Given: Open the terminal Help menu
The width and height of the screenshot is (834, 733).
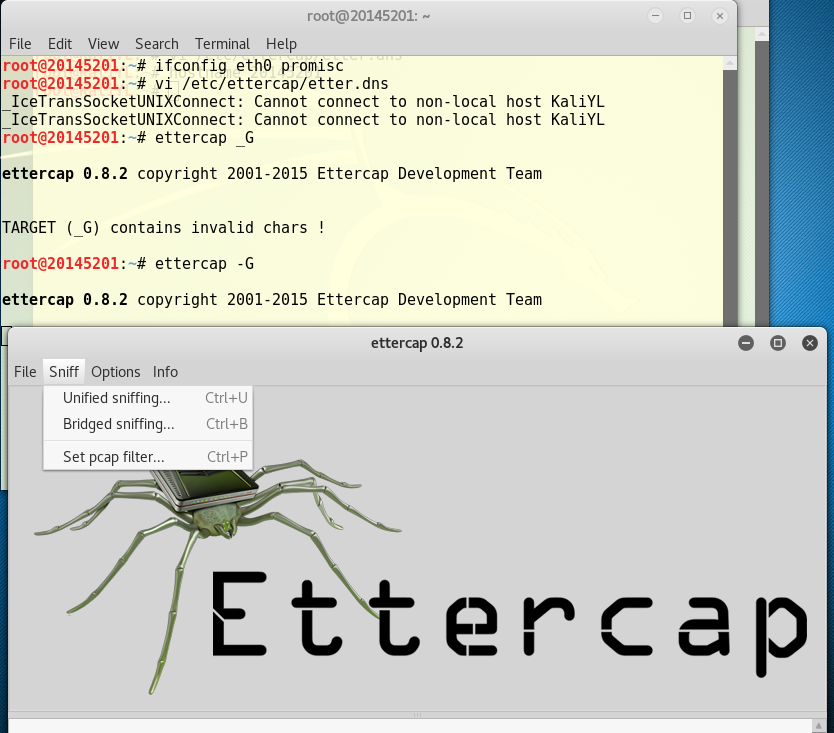Looking at the screenshot, I should 281,44.
